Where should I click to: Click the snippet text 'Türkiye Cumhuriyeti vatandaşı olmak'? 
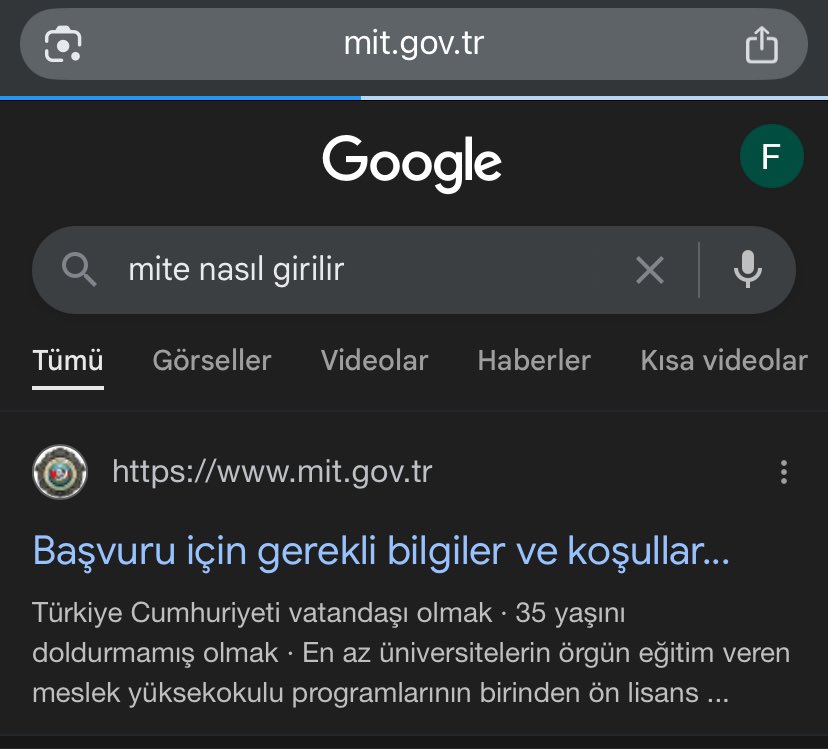262,613
